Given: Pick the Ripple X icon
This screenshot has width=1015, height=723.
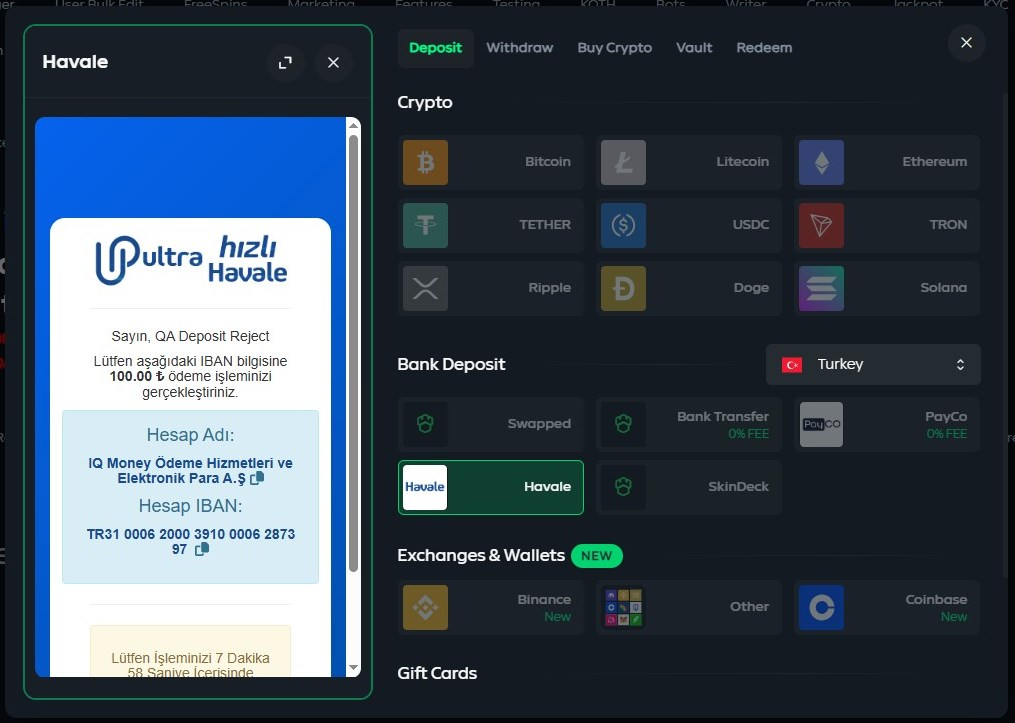Looking at the screenshot, I should (425, 288).
